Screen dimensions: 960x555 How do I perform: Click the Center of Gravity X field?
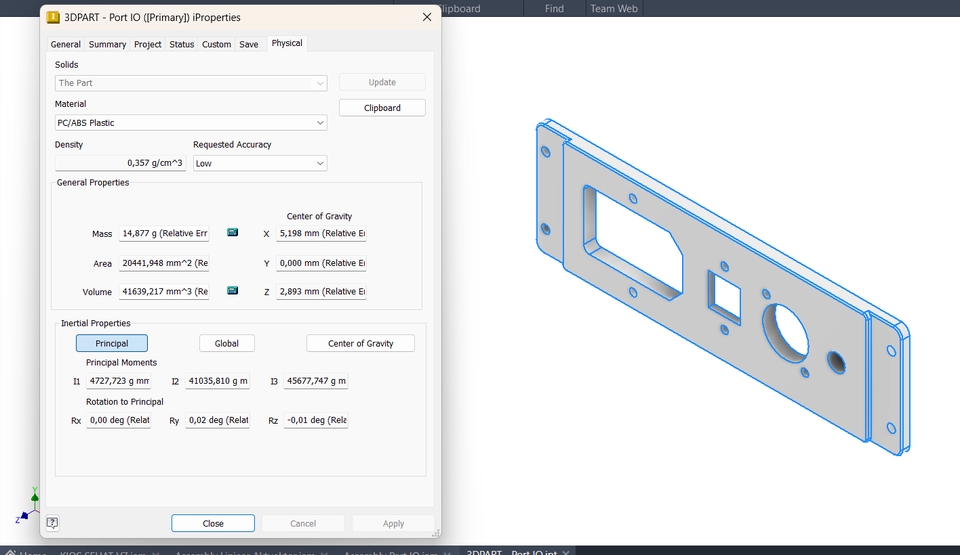pos(321,233)
